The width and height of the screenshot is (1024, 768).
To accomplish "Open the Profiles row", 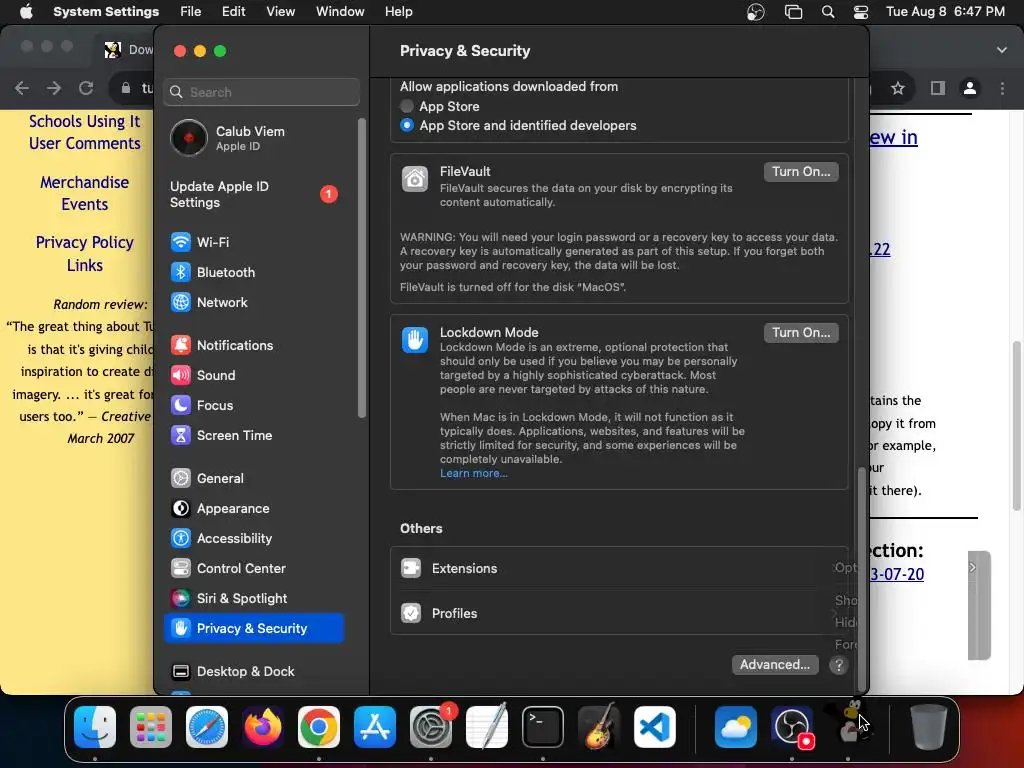I will coord(619,613).
